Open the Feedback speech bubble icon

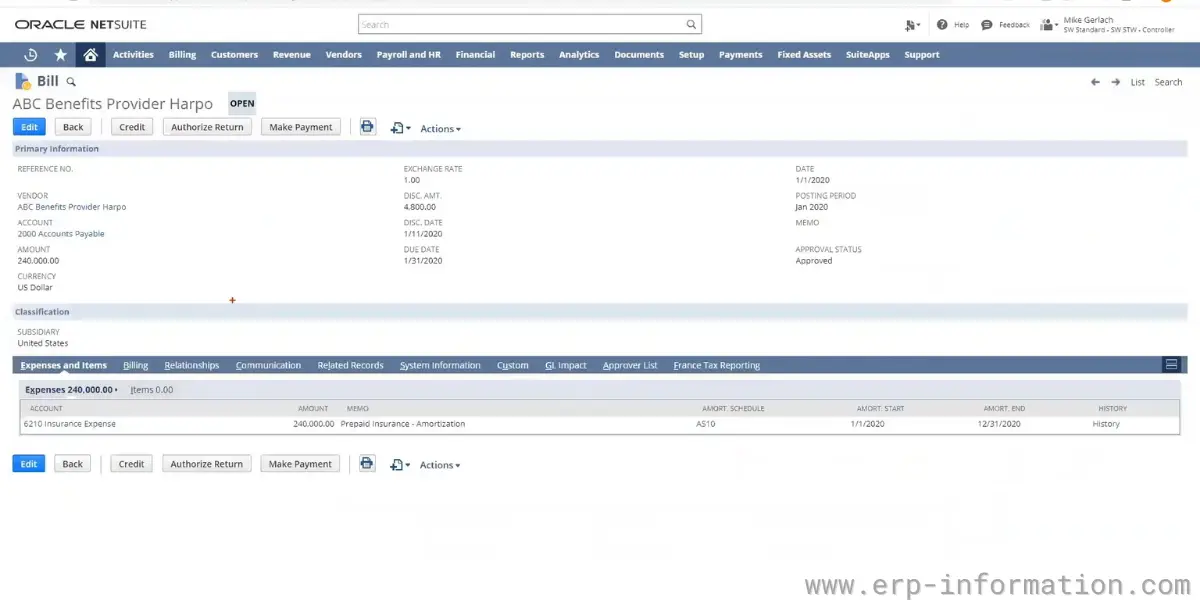click(x=987, y=24)
